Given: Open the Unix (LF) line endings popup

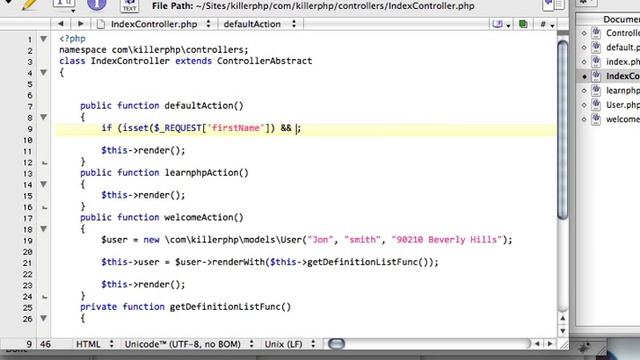Looking at the screenshot, I should [x=289, y=344].
